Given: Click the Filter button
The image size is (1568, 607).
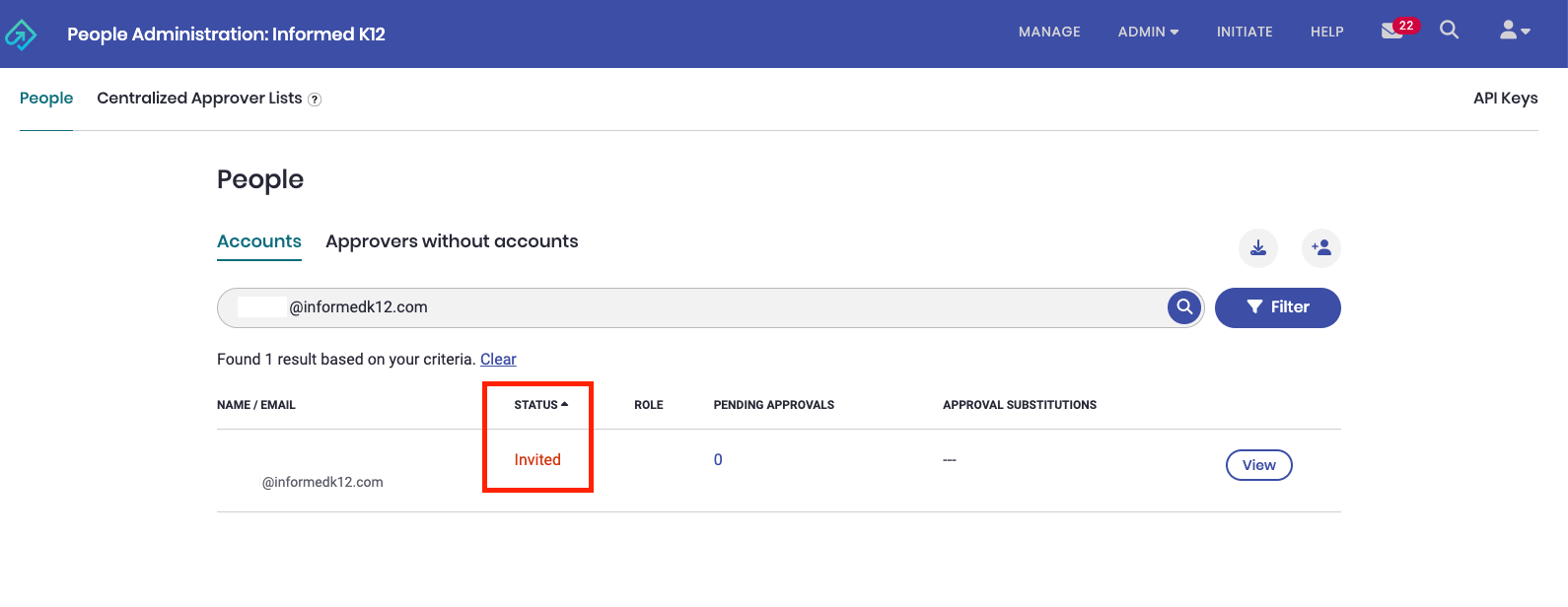Looking at the screenshot, I should pos(1277,307).
